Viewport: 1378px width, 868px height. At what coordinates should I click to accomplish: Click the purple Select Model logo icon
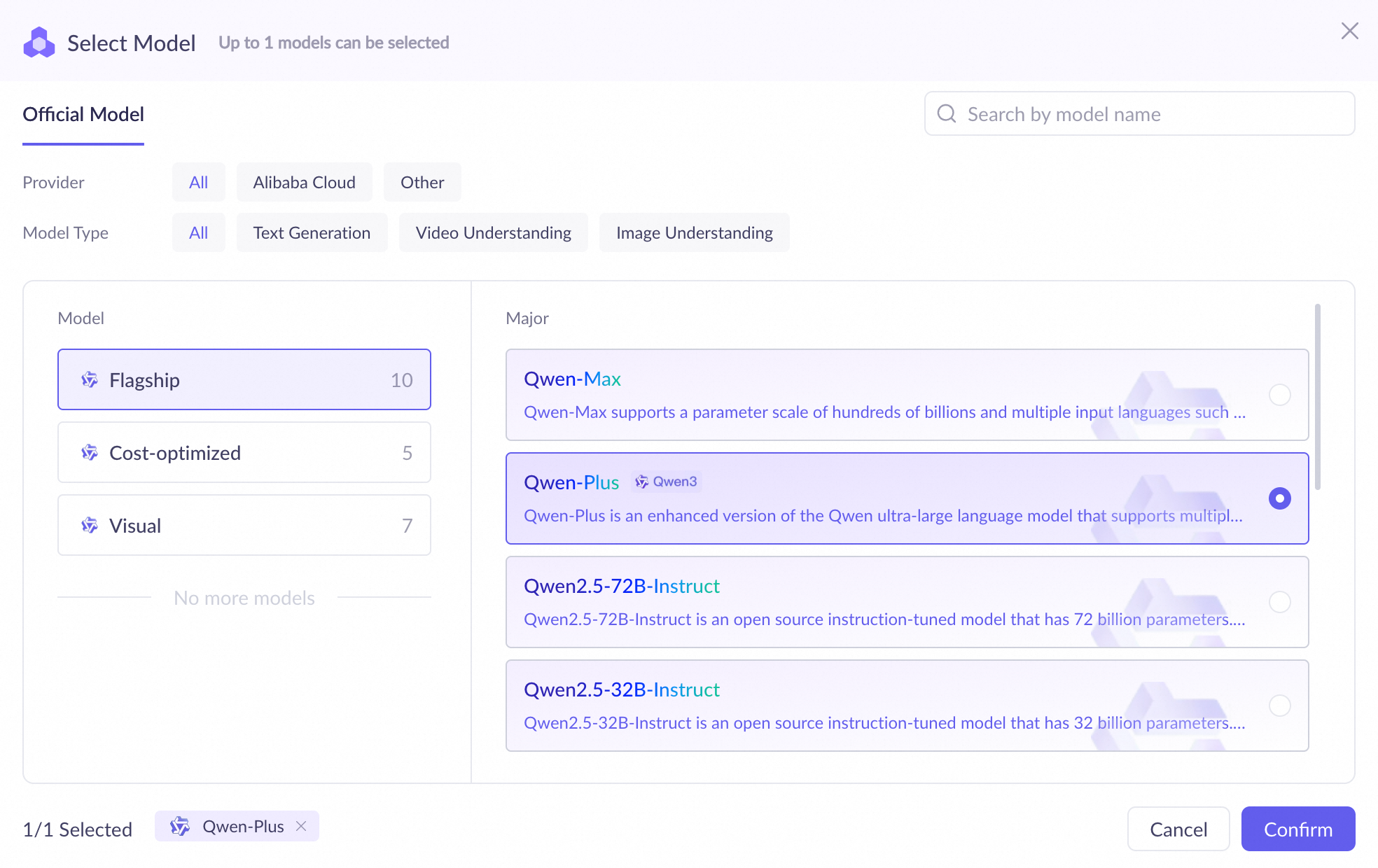click(x=39, y=43)
